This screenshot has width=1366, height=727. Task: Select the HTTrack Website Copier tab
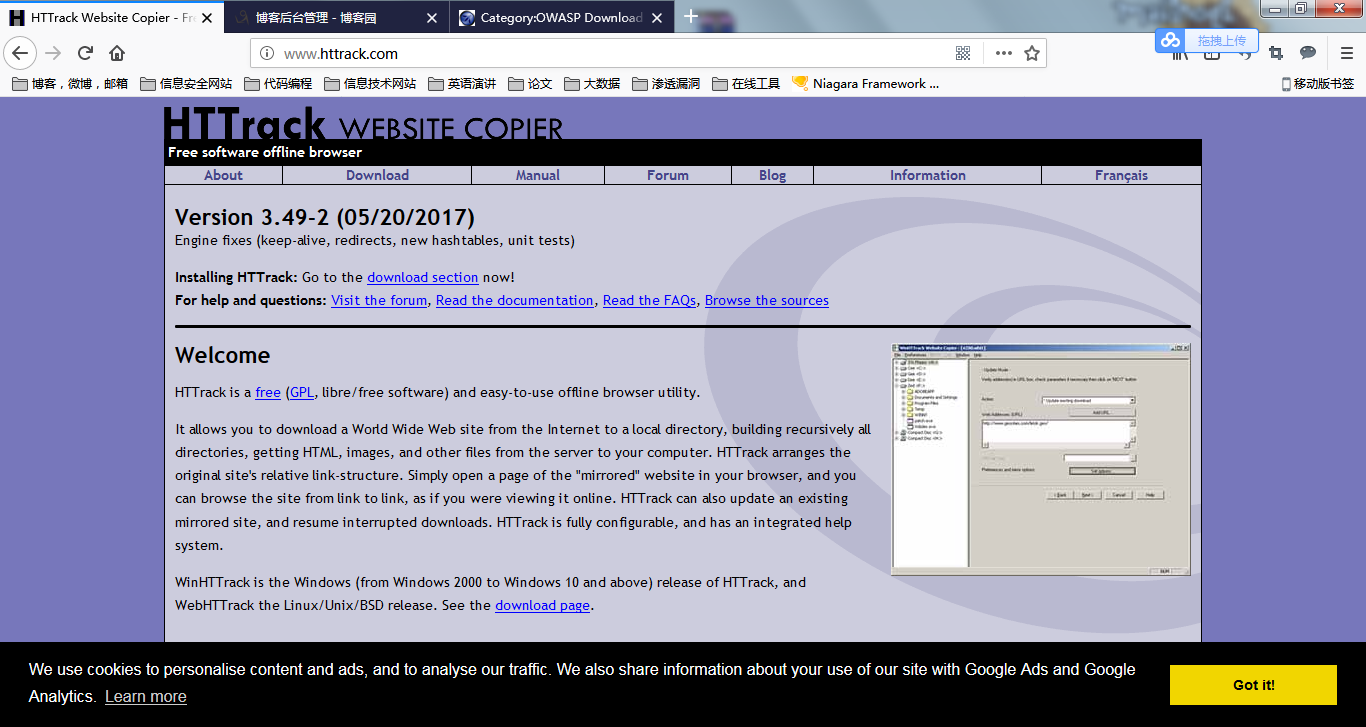(x=112, y=18)
